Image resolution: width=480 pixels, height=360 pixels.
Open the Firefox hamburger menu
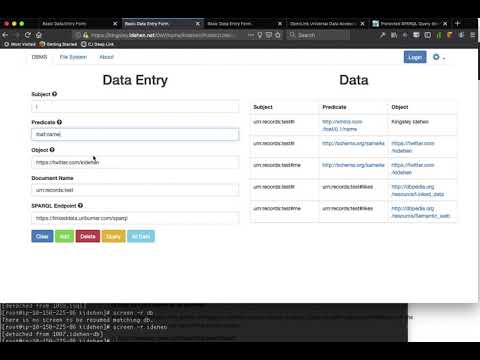coord(473,35)
